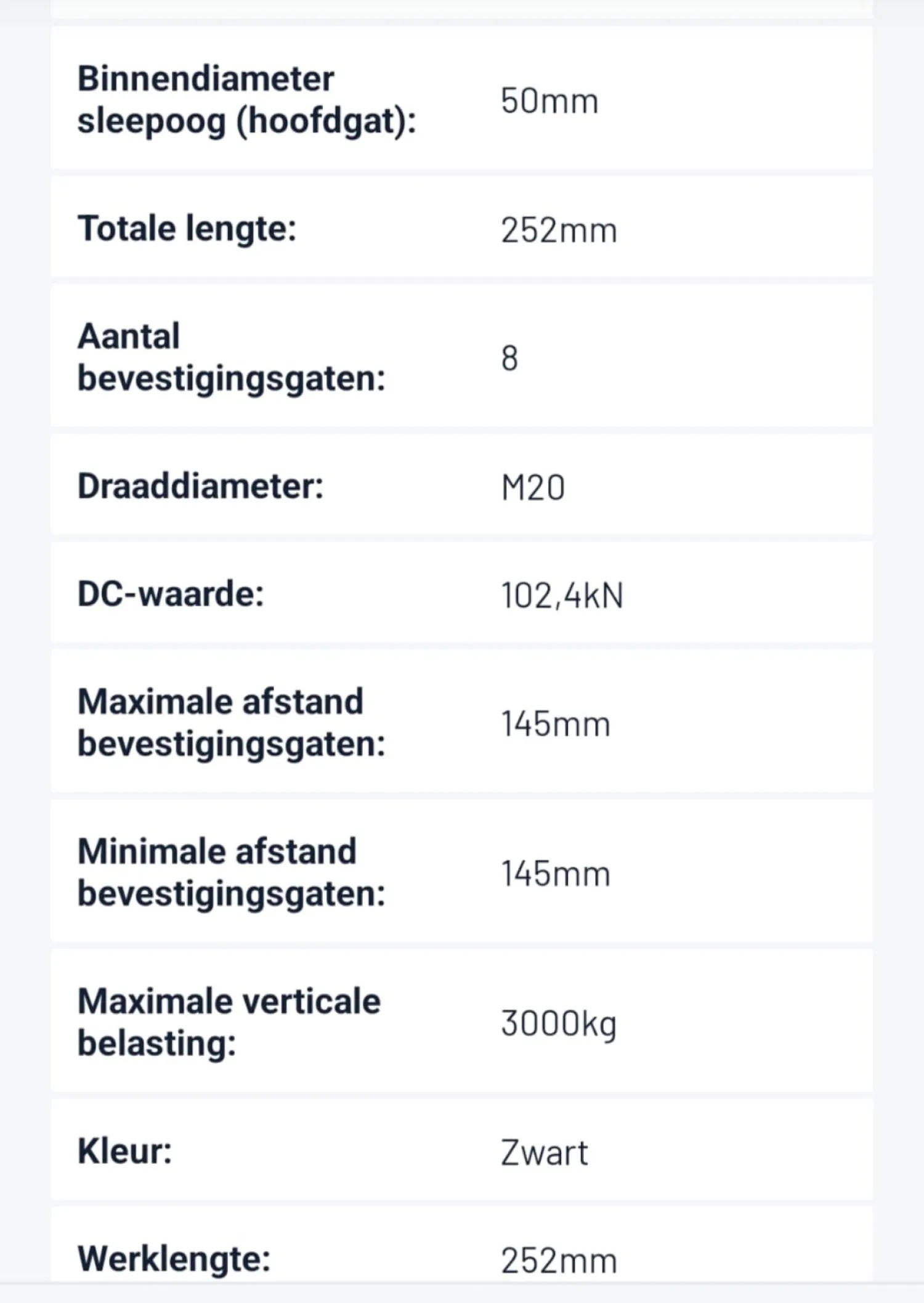Image resolution: width=924 pixels, height=1303 pixels.
Task: Click the "Werklengte" label
Action: (x=174, y=1259)
